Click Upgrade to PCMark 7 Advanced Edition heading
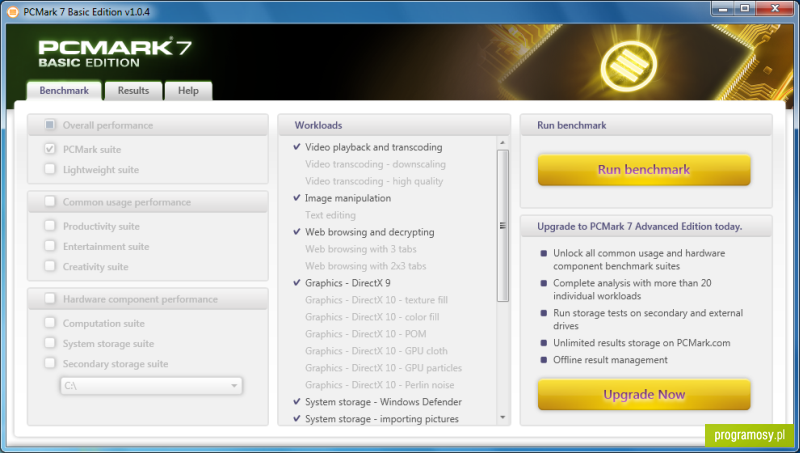Image resolution: width=800 pixels, height=453 pixels. (x=639, y=226)
